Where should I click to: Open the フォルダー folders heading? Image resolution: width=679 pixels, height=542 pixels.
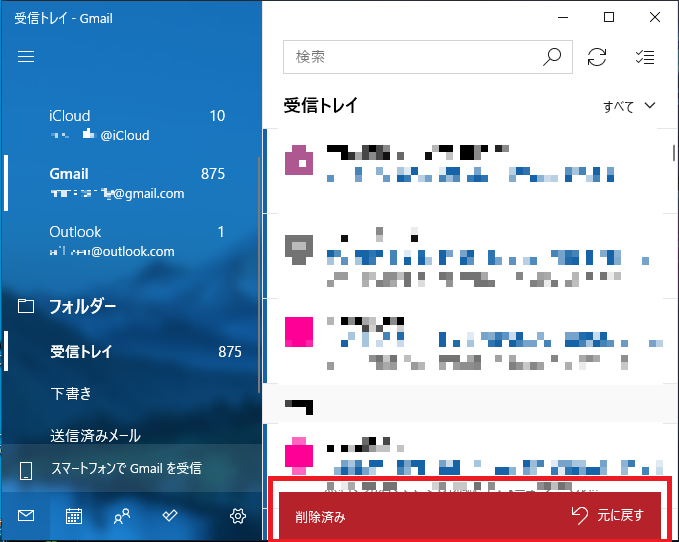click(x=82, y=306)
